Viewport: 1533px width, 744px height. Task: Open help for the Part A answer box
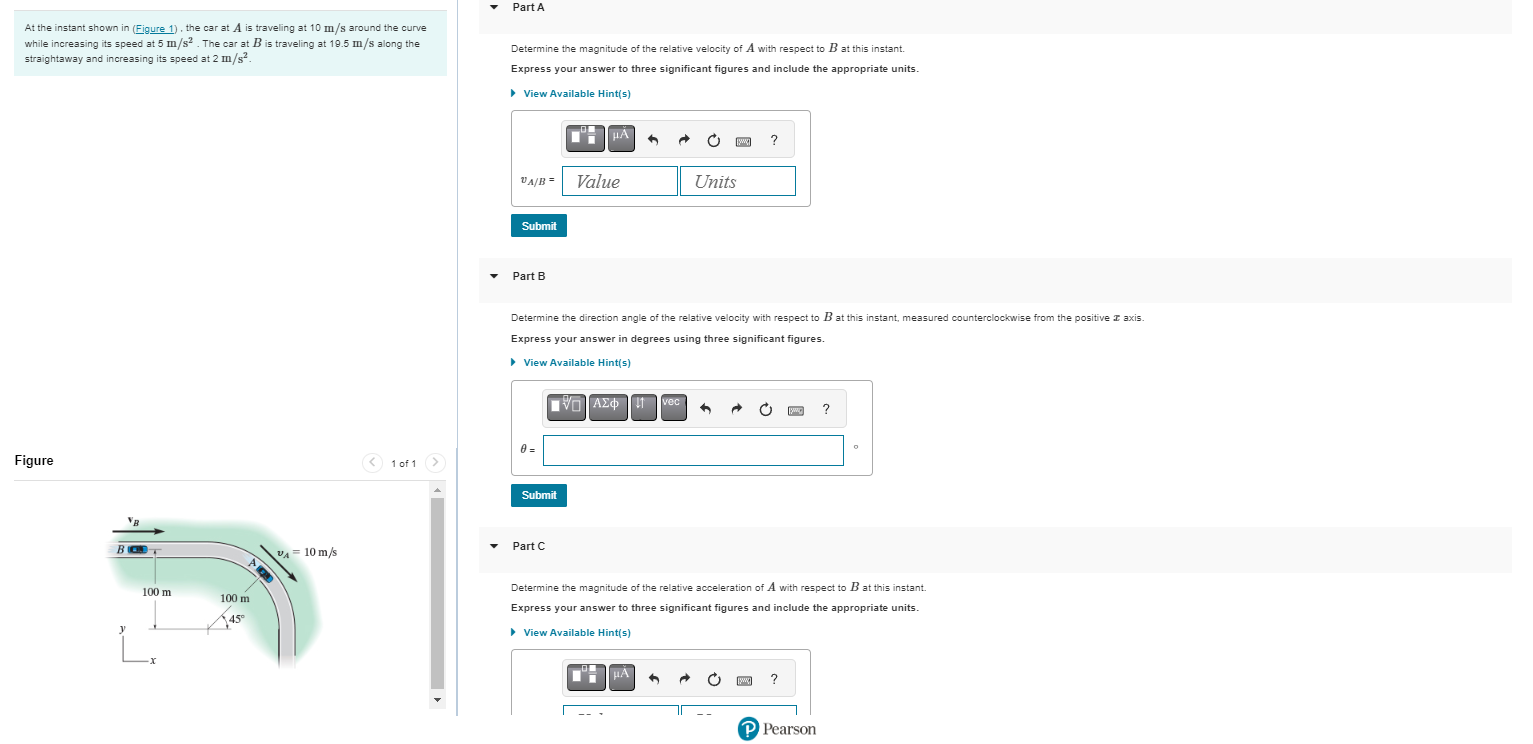click(x=774, y=141)
